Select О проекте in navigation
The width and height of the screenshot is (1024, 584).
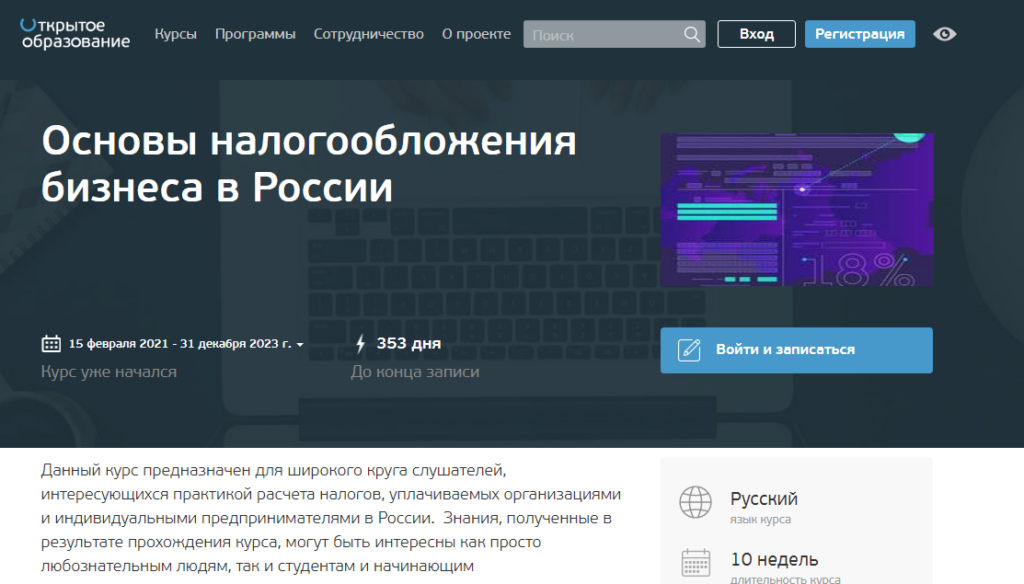(476, 34)
